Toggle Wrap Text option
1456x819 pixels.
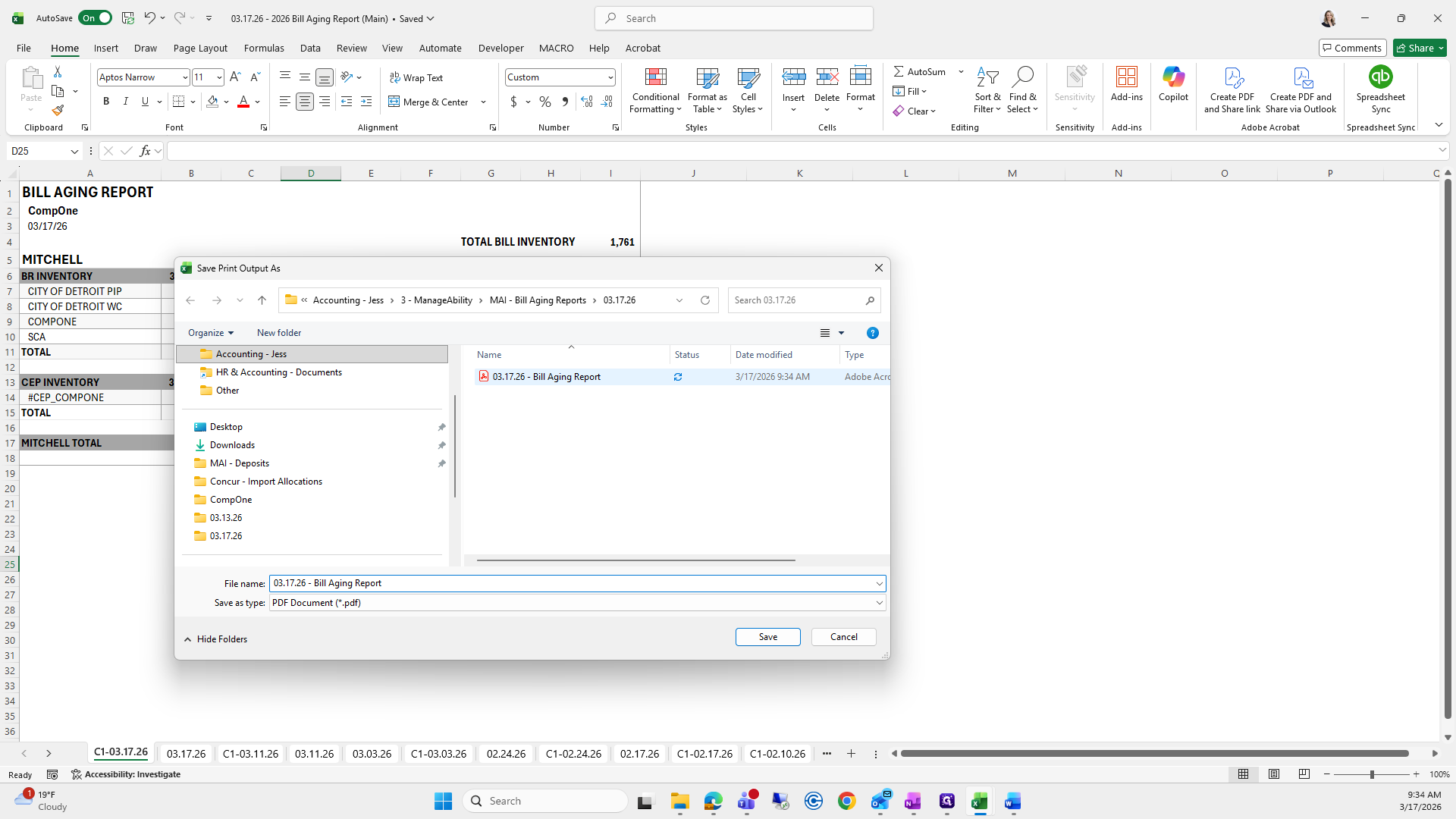click(x=416, y=77)
